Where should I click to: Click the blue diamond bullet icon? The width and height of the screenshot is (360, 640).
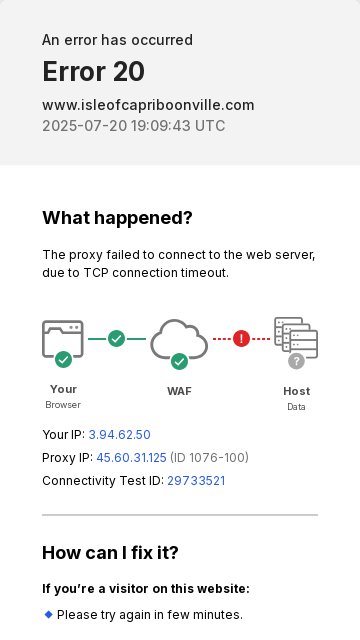[x=48, y=614]
